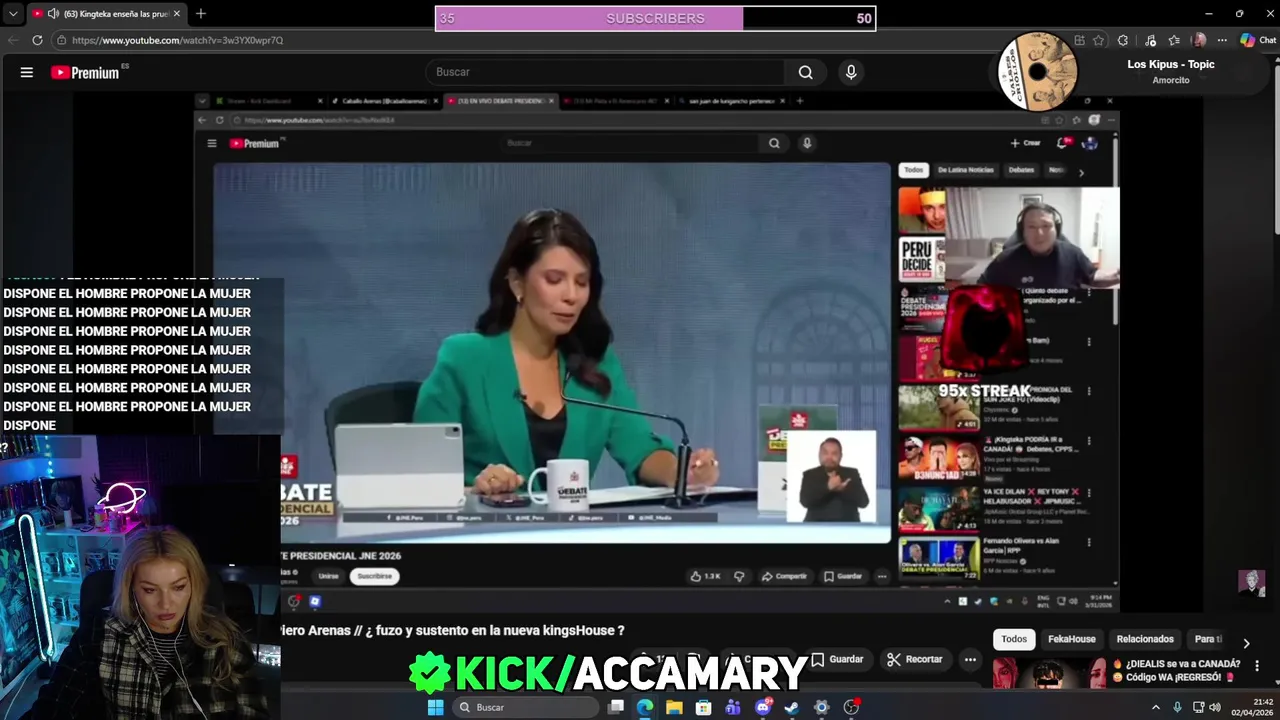The height and width of the screenshot is (720, 1280).
Task: Open the Copilot Chat button
Action: click(1258, 40)
